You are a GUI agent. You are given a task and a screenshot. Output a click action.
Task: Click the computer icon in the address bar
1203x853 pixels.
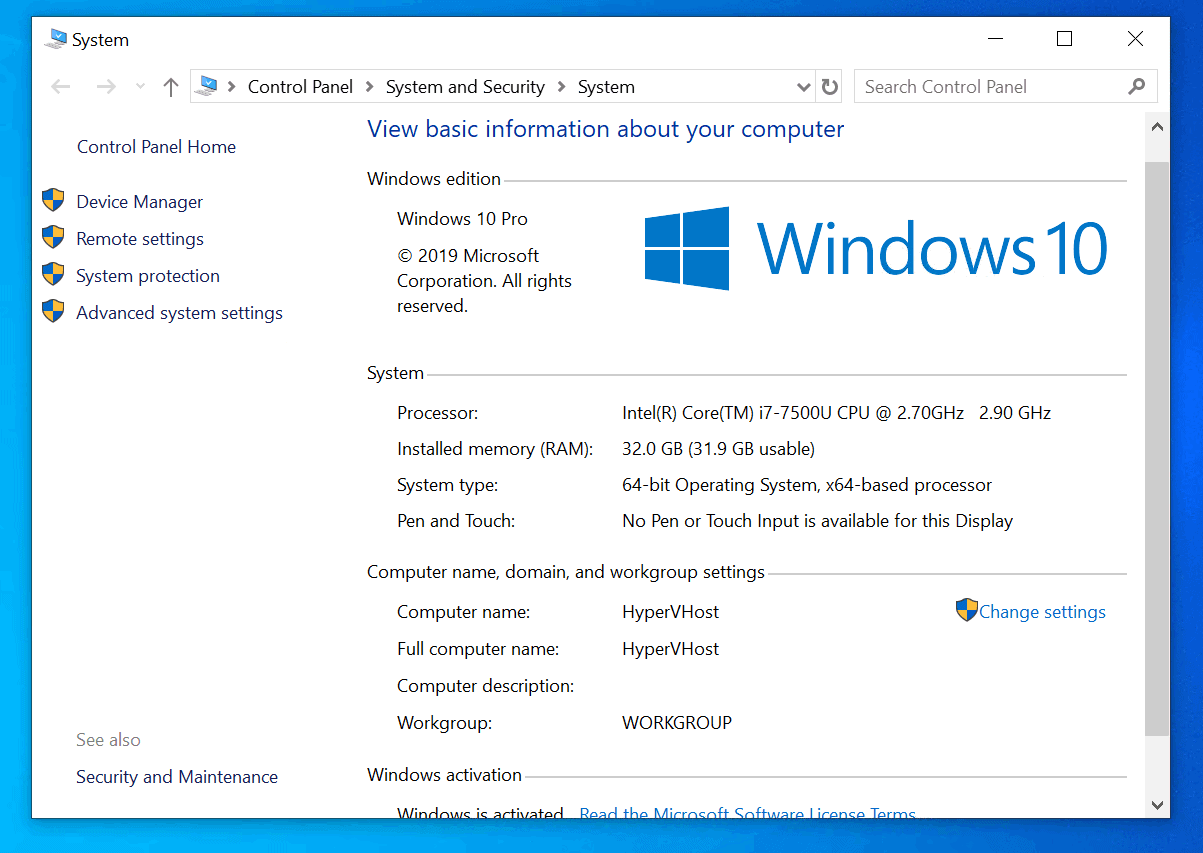pyautogui.click(x=207, y=86)
